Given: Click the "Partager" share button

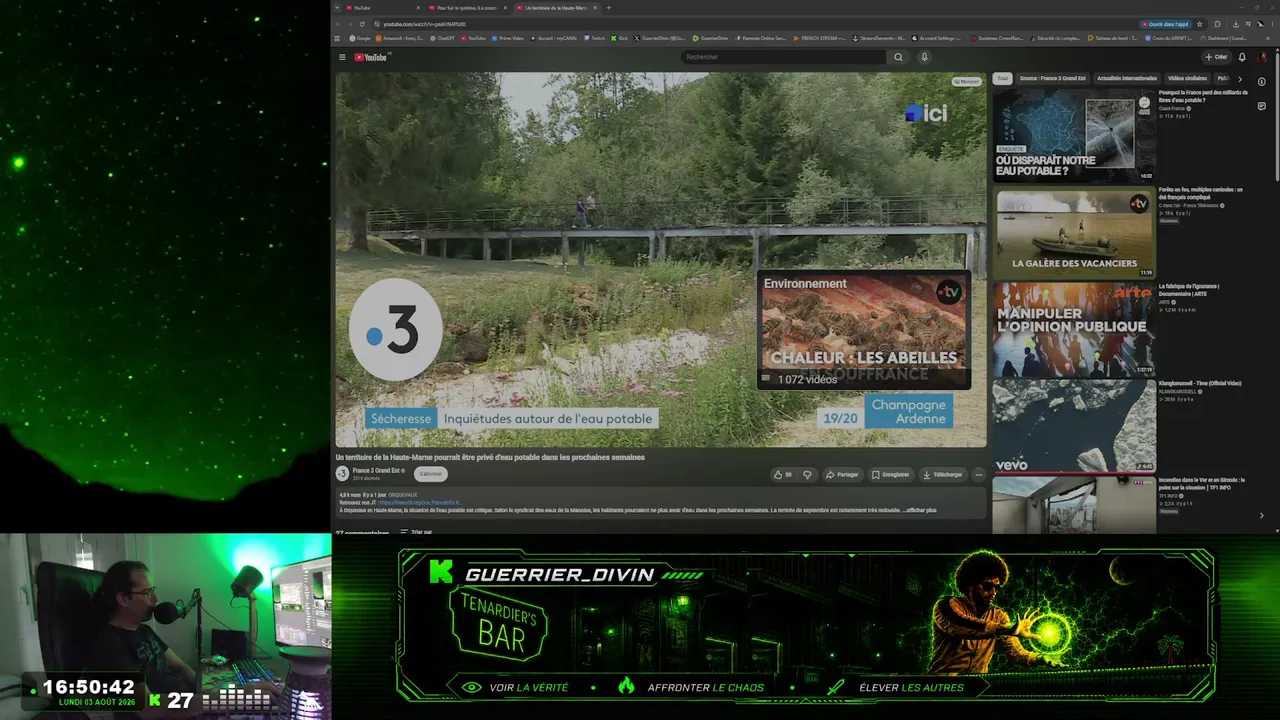Looking at the screenshot, I should [842, 474].
